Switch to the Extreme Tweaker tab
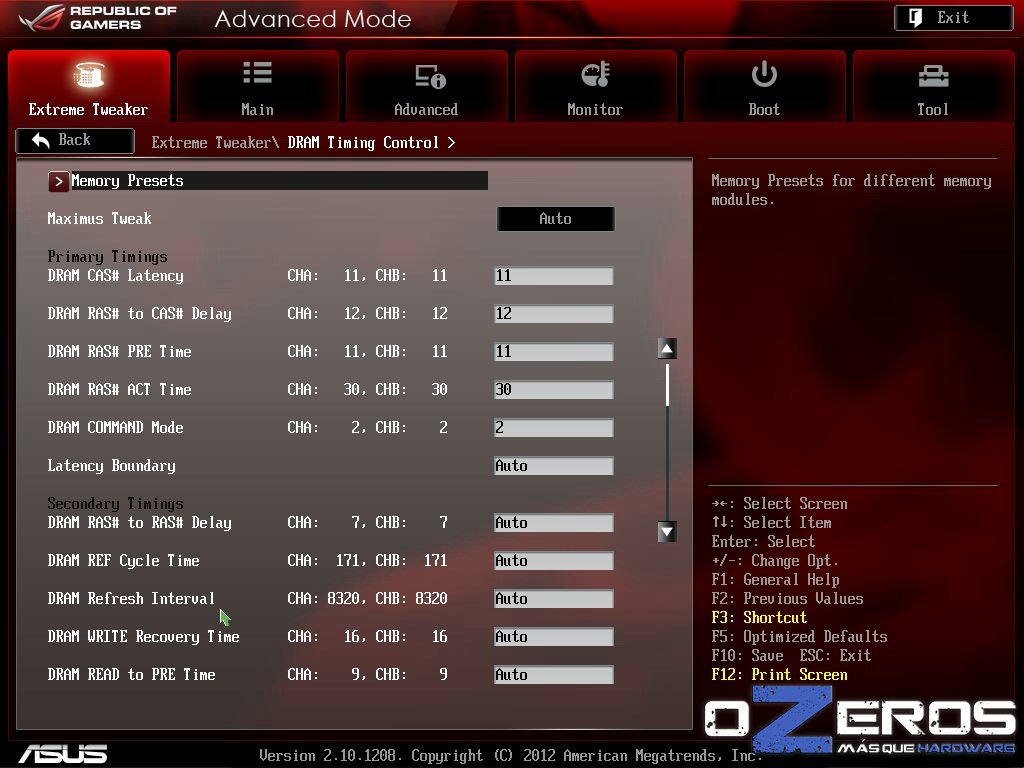This screenshot has width=1024, height=768. (x=89, y=86)
